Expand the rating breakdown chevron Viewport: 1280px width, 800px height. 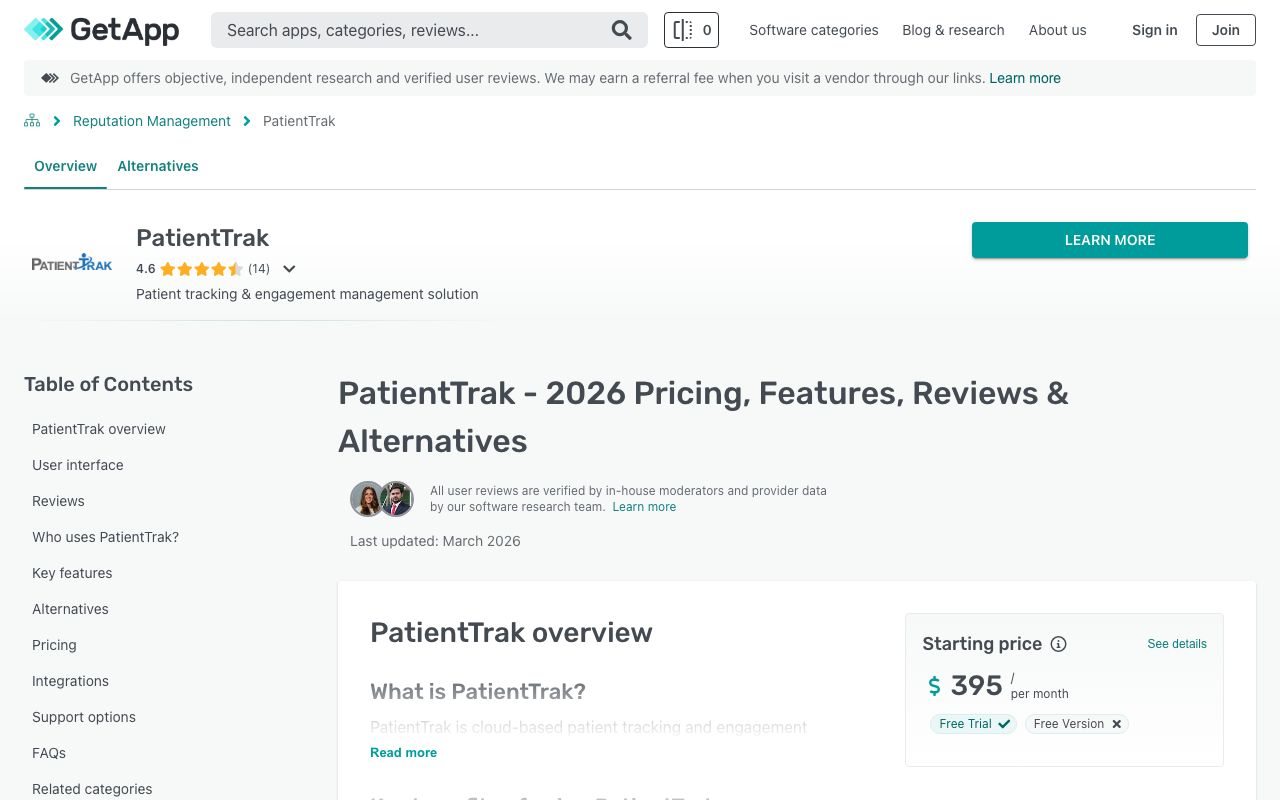289,269
